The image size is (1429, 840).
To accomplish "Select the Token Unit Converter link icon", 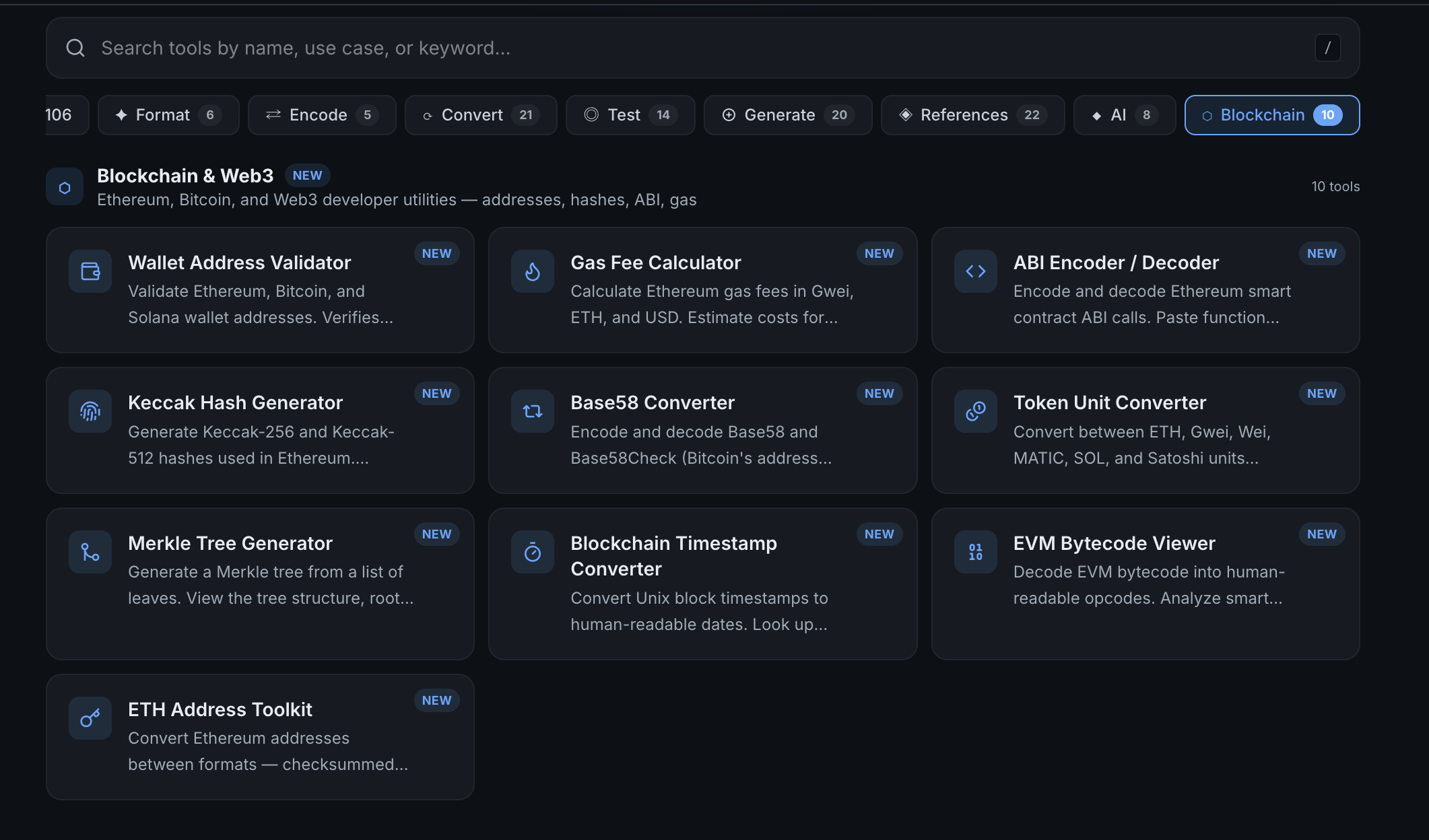I will tap(975, 411).
